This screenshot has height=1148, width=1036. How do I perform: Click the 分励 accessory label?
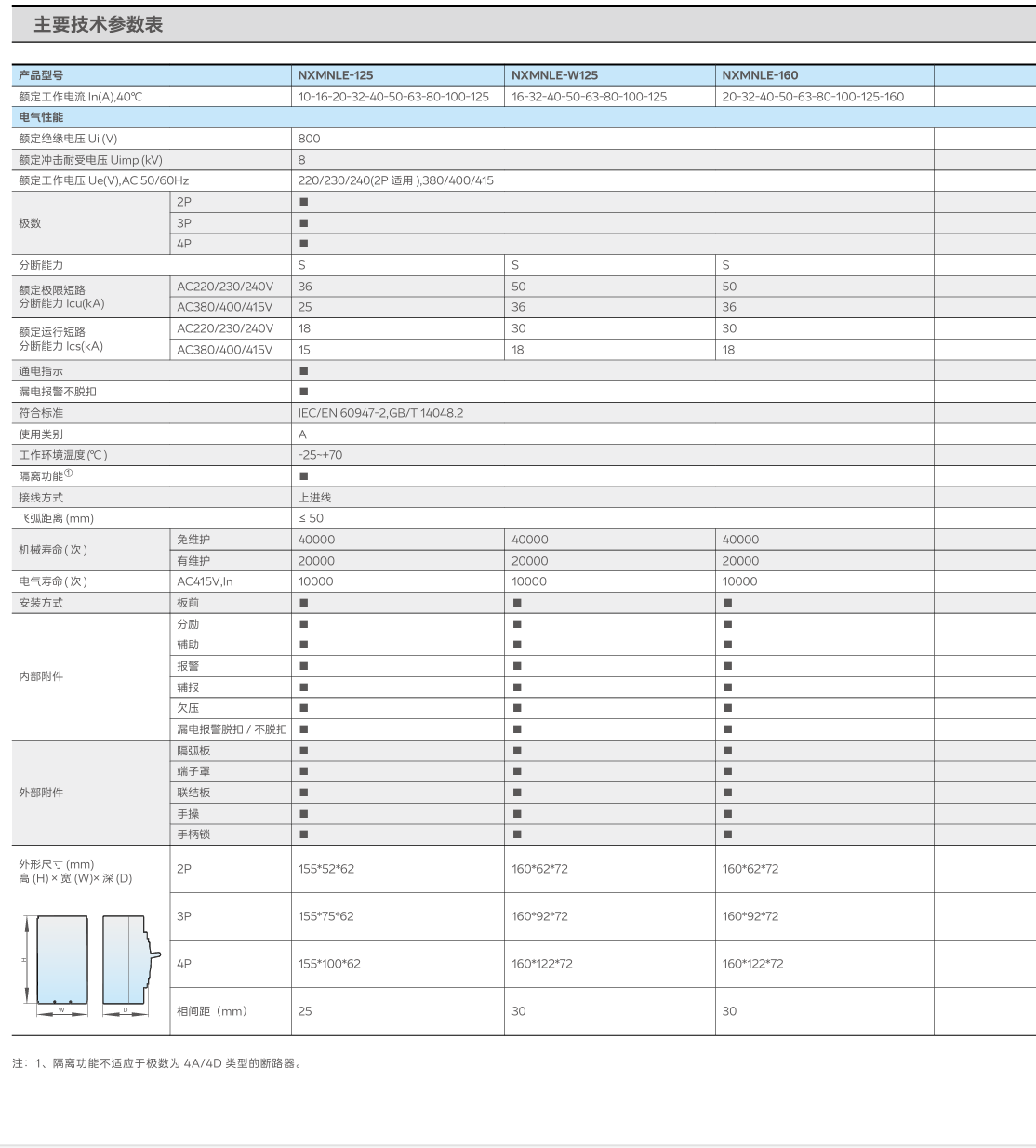188,624
